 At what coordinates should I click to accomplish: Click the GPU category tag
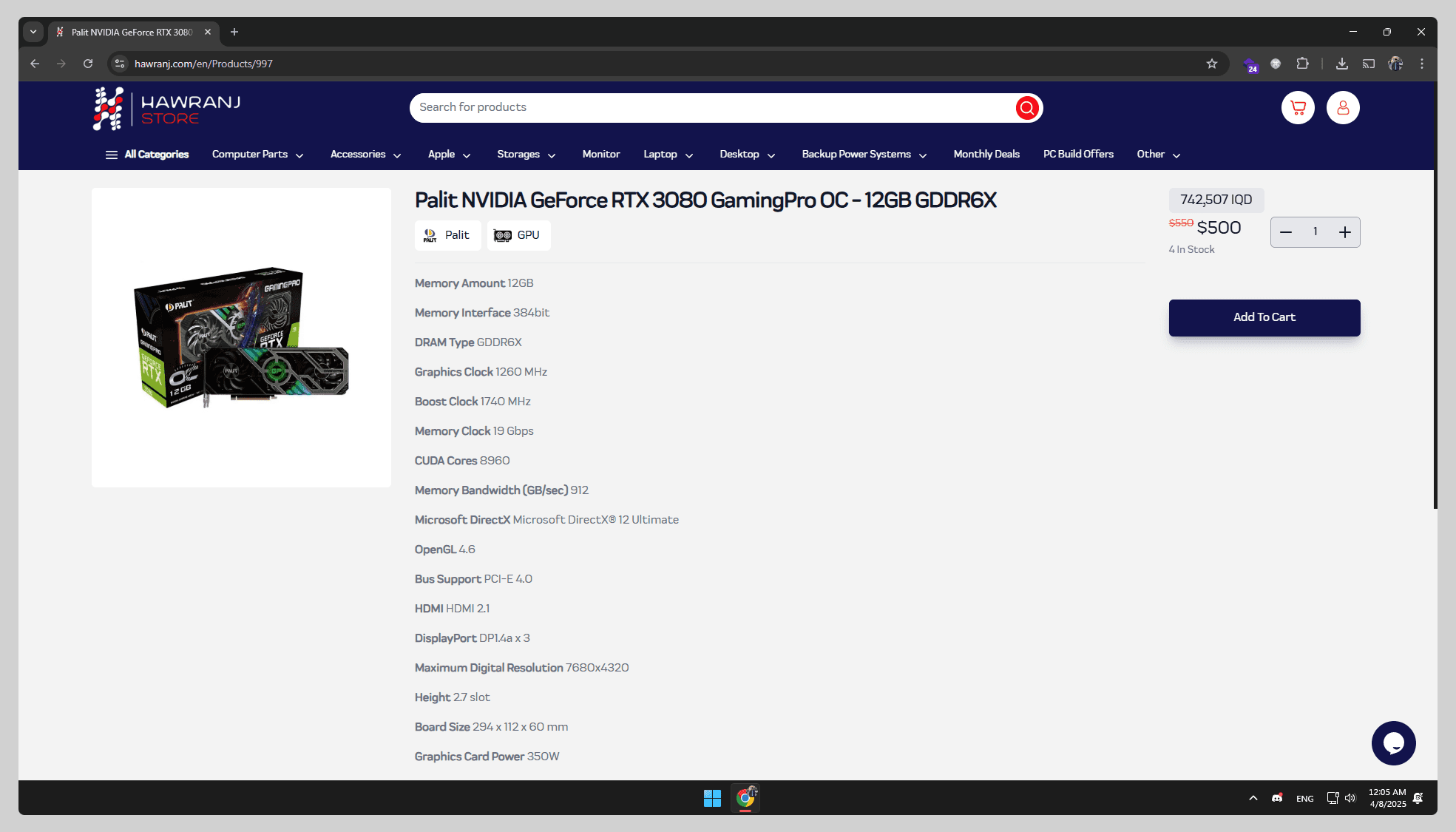518,235
